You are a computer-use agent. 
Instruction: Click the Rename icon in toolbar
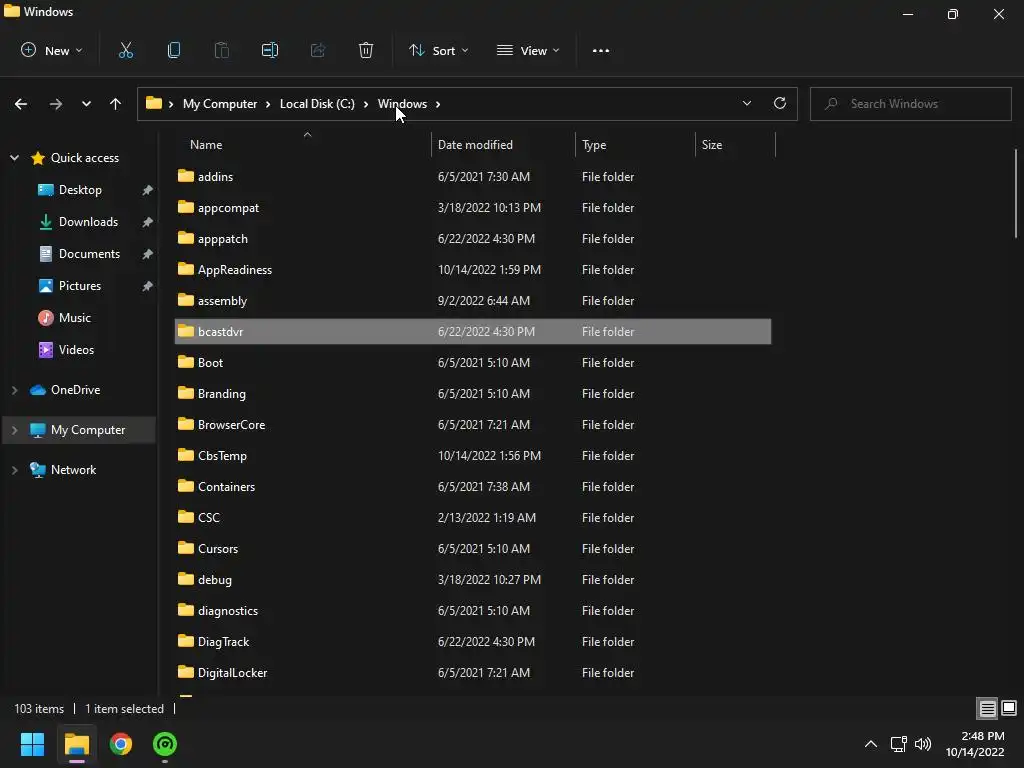tap(270, 50)
